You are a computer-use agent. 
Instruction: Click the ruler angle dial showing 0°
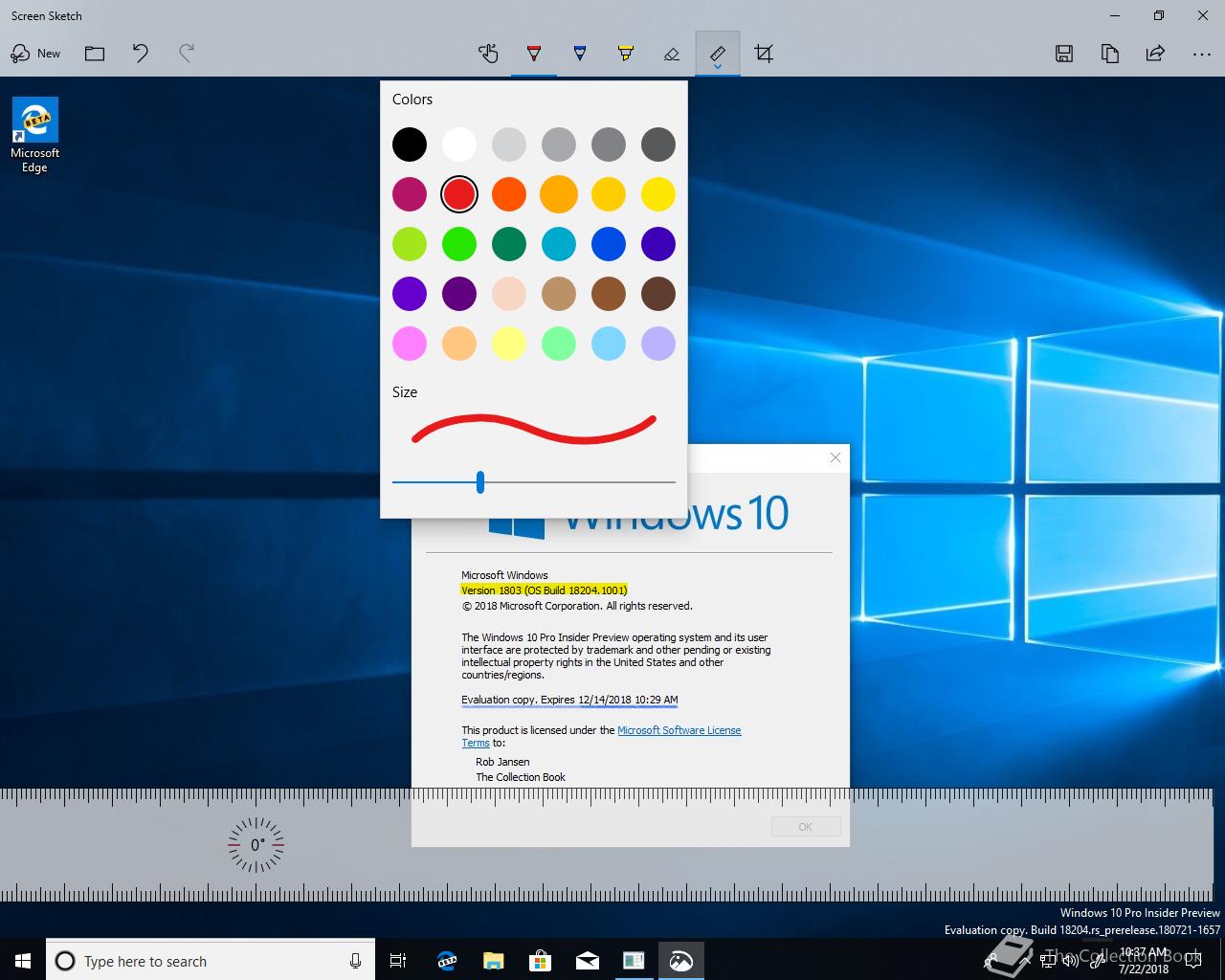(256, 845)
